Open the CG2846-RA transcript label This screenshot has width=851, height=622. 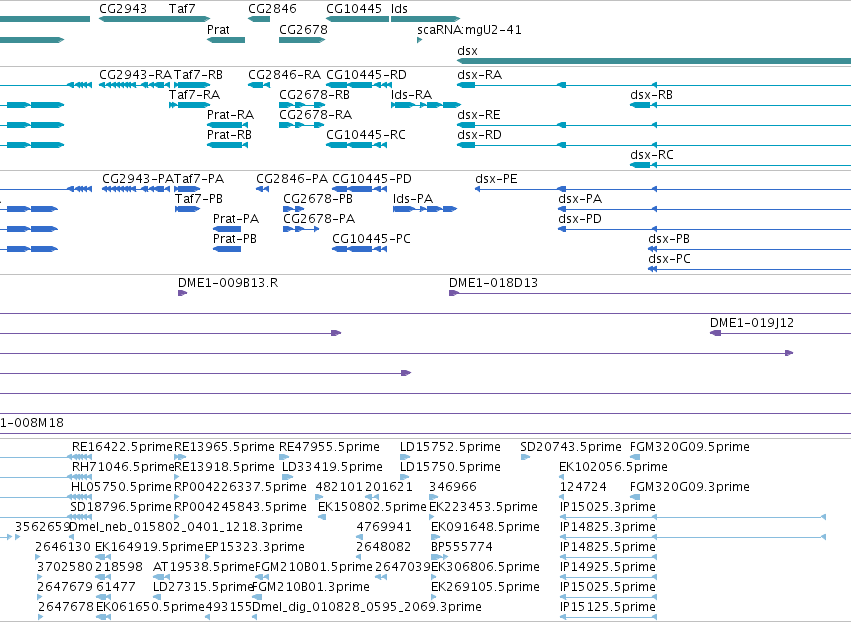[284, 75]
